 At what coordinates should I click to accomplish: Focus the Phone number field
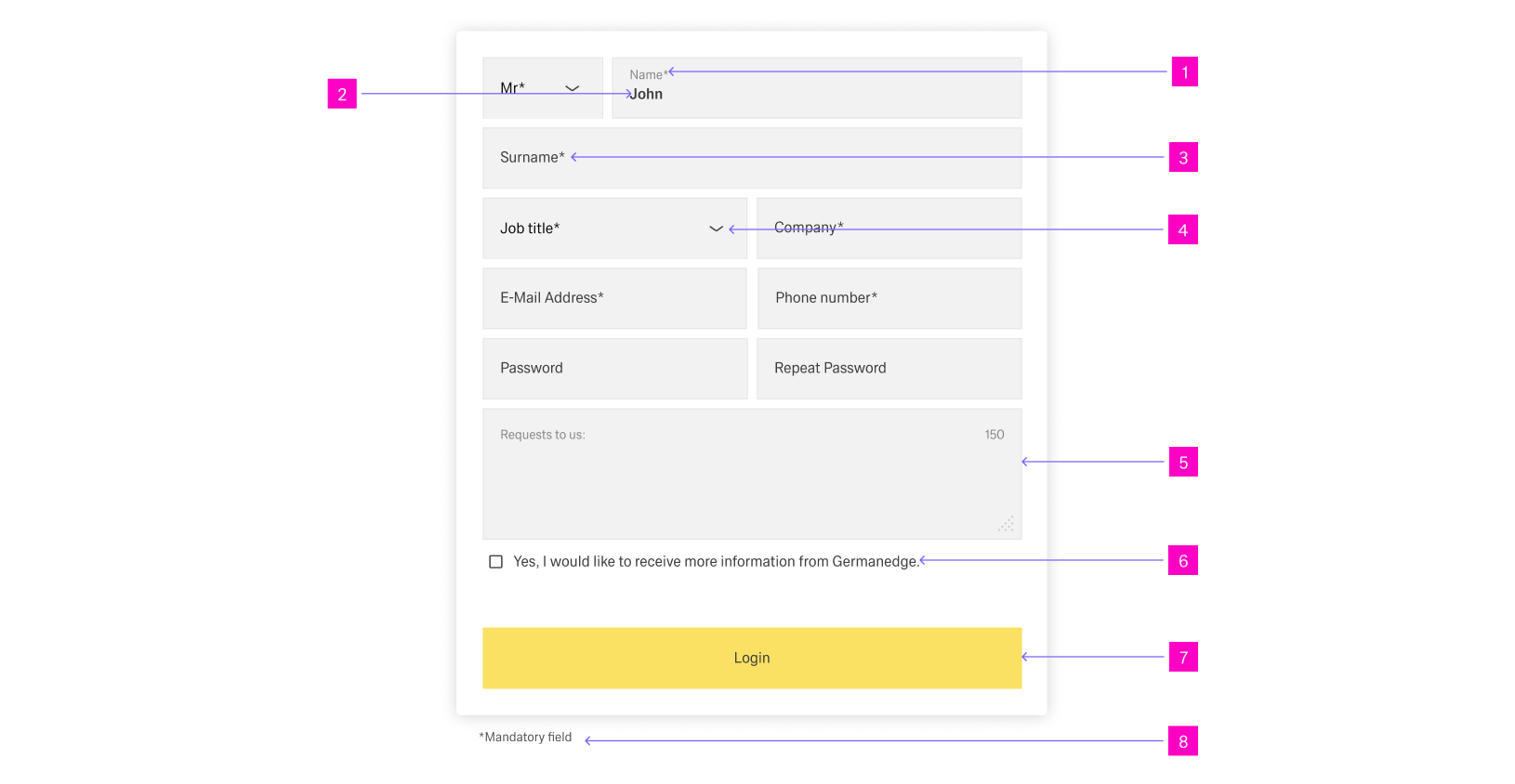(889, 298)
